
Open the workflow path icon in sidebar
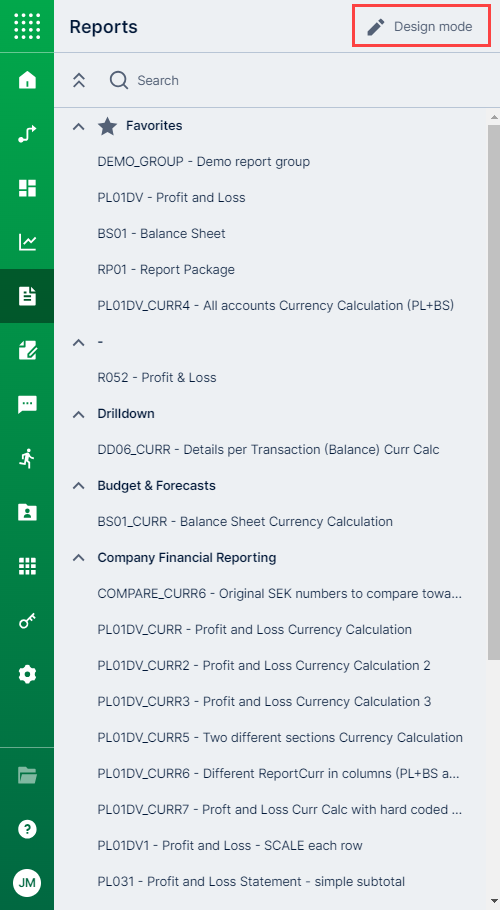[x=27, y=134]
